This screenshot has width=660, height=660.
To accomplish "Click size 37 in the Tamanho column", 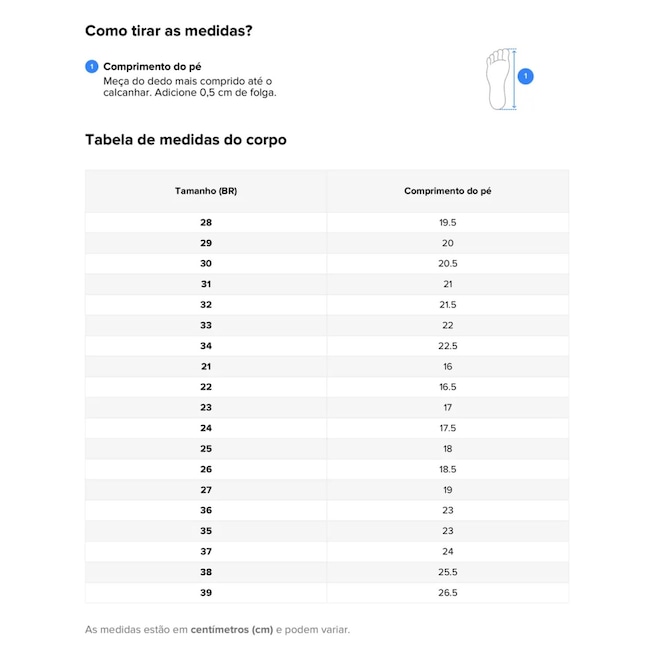I will (x=206, y=552).
